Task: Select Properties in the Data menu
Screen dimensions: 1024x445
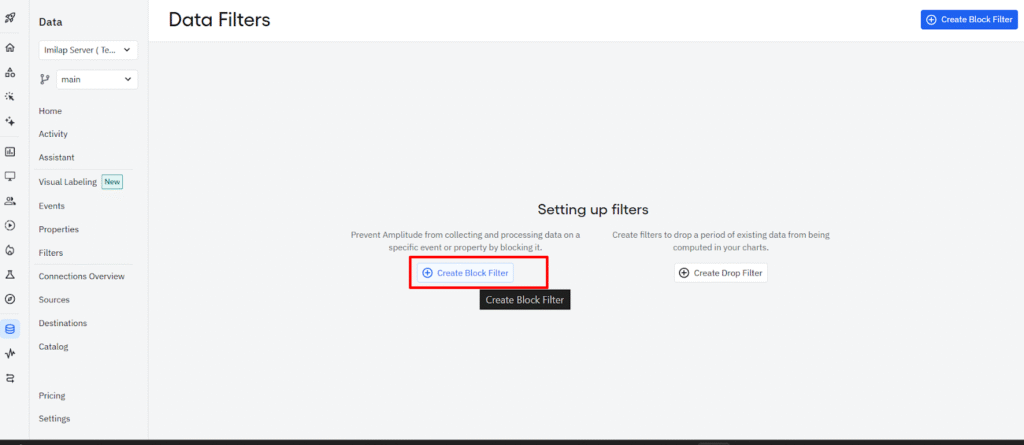Action: 58,229
